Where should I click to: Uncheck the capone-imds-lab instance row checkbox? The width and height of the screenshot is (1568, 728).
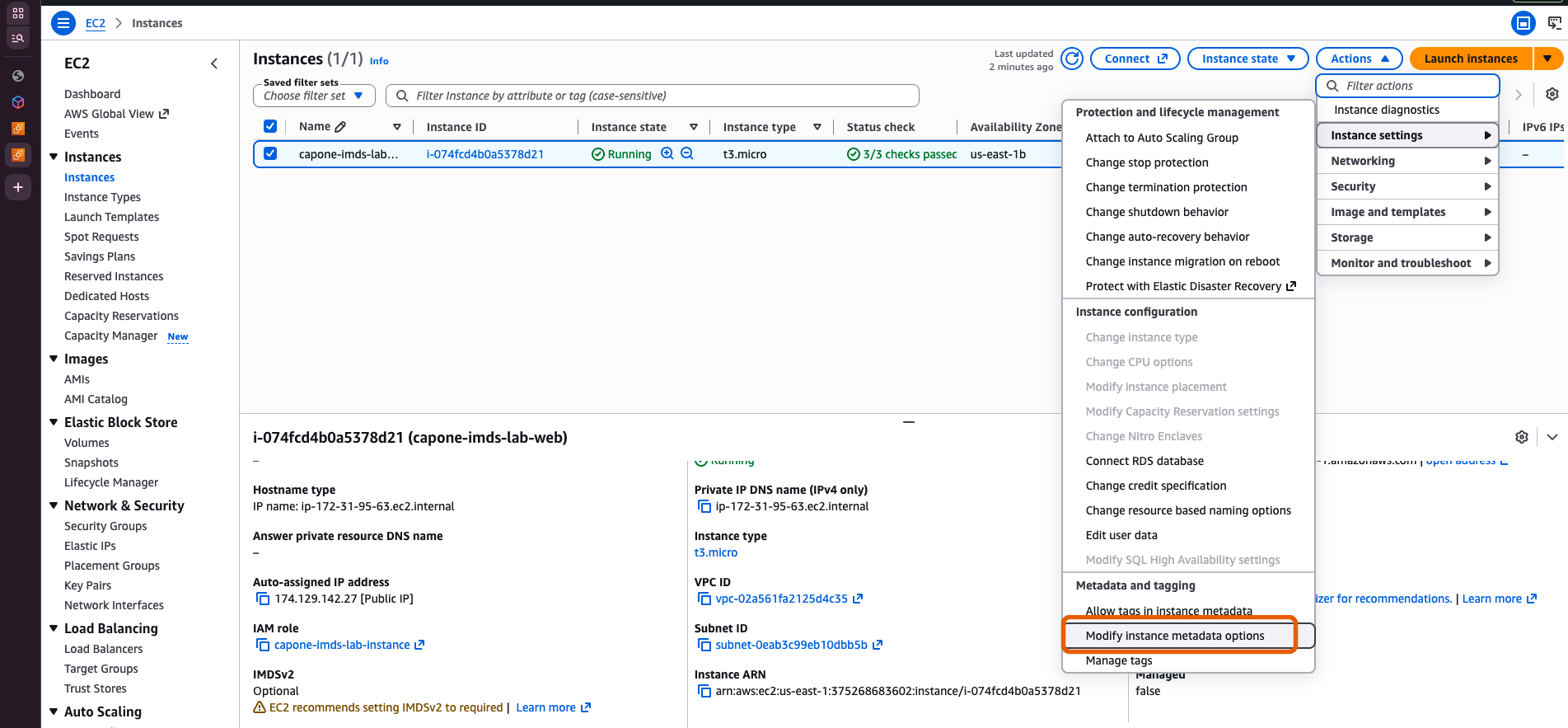[x=269, y=153]
